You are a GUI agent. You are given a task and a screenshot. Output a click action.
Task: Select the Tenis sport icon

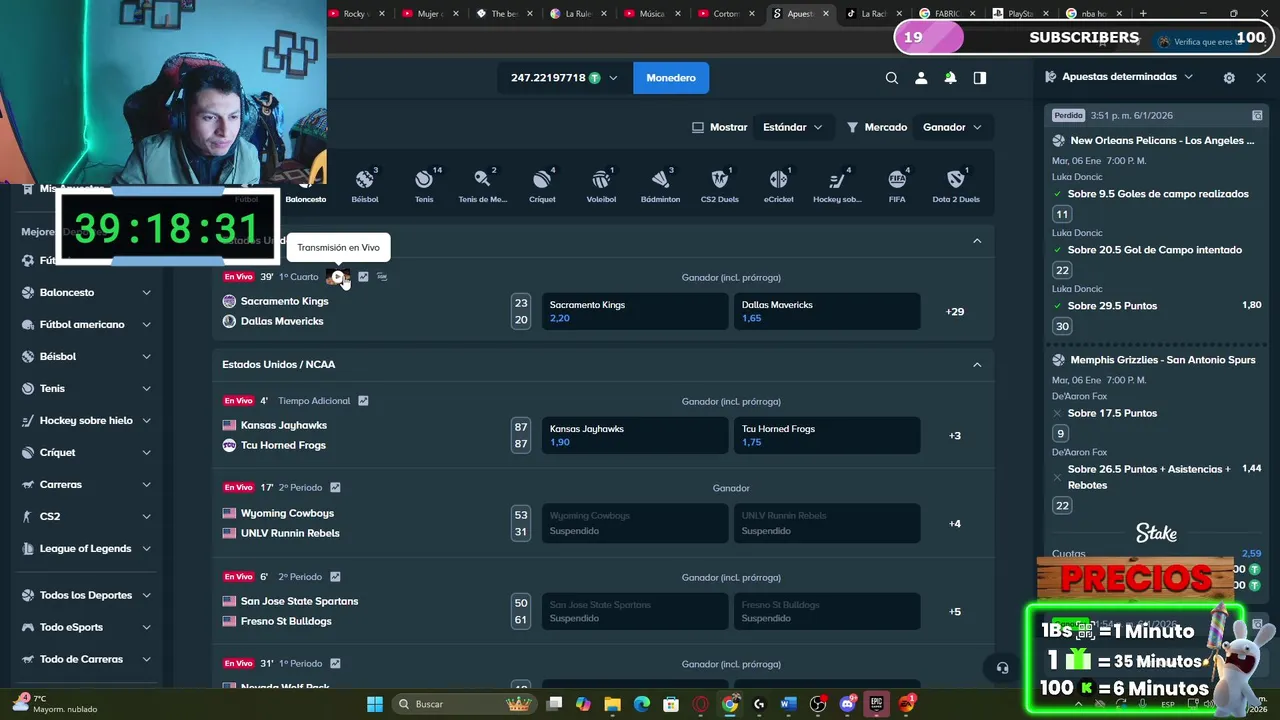tap(424, 185)
